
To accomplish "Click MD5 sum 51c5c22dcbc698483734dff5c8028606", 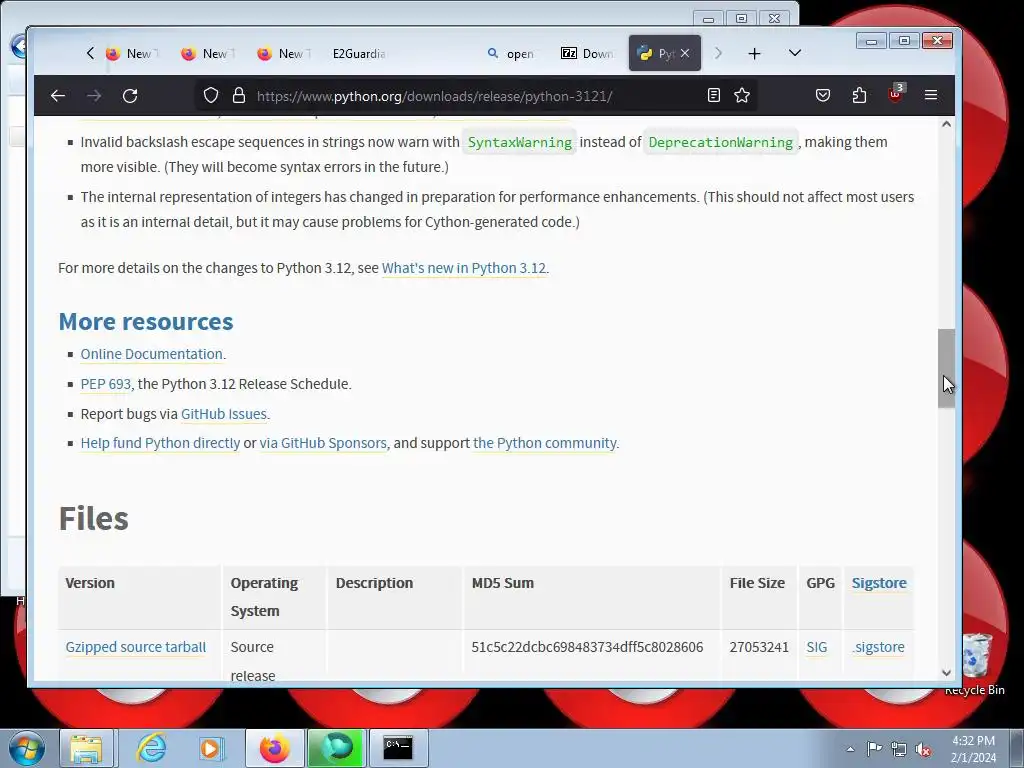I will click(x=587, y=647).
